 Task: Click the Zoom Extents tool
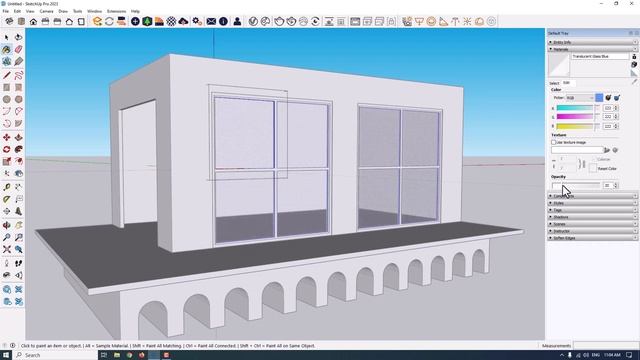coord(7,249)
